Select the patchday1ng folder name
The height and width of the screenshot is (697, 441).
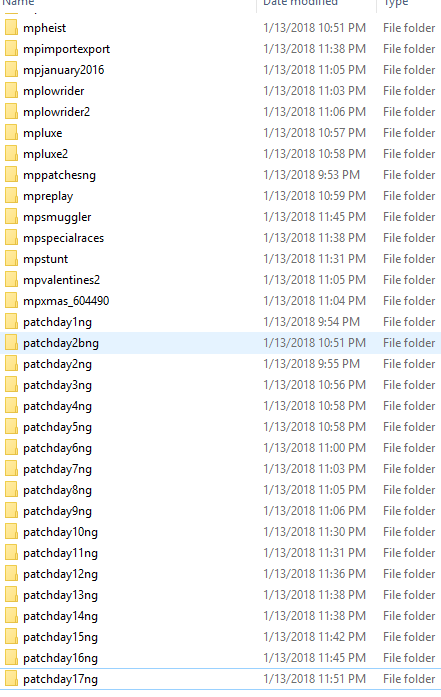57,322
